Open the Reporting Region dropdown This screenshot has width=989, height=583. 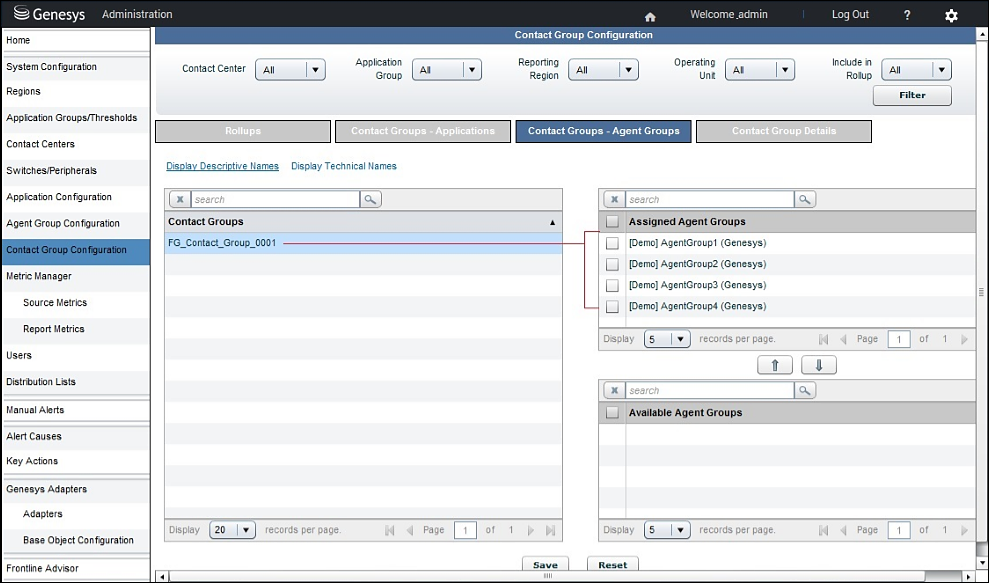pyautogui.click(x=603, y=70)
